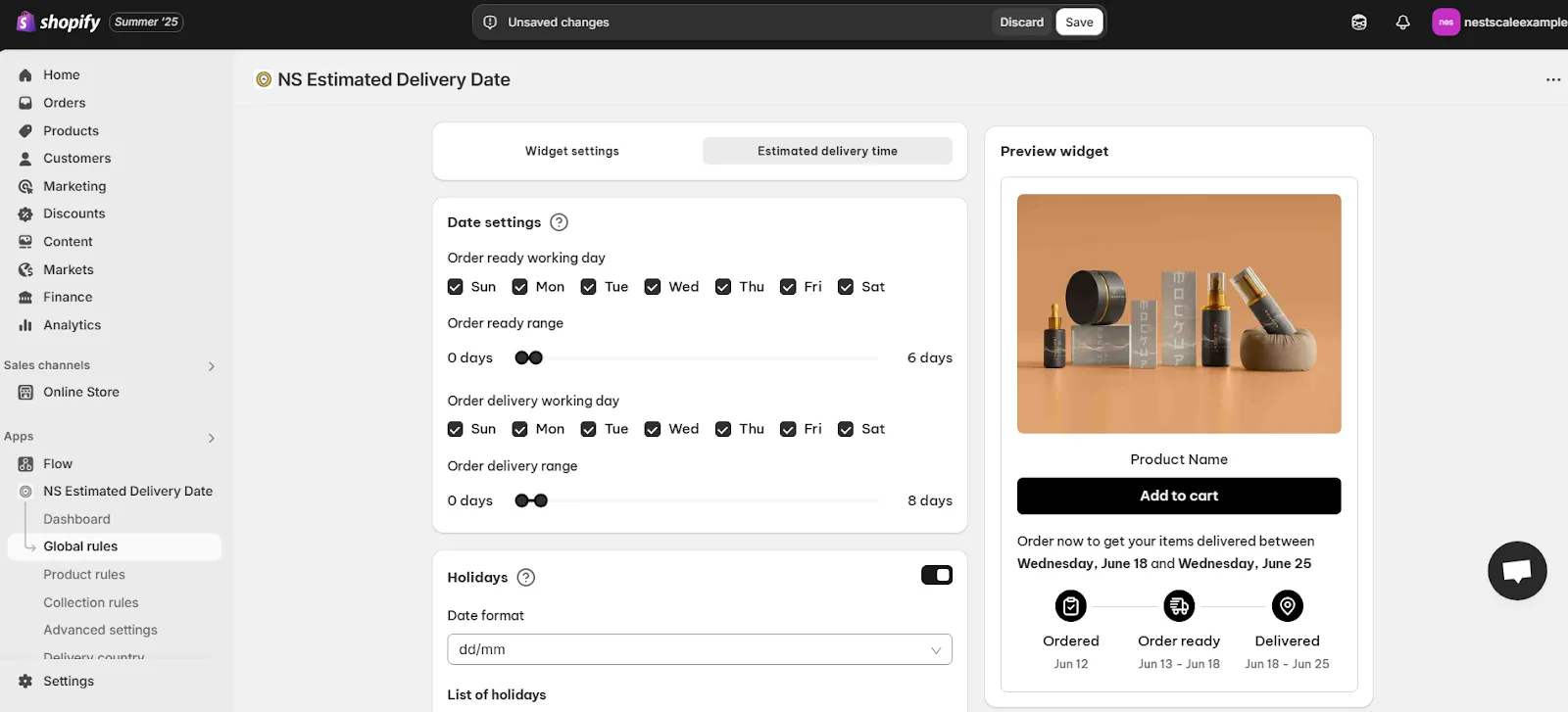Click the Online Store icon
1568x712 pixels.
(25, 392)
